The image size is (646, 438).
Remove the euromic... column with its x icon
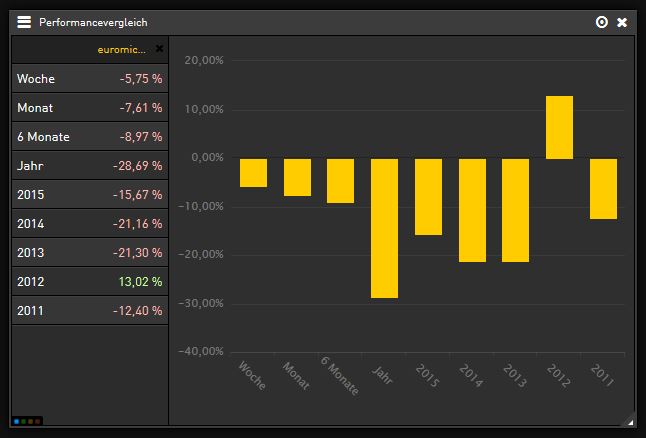pos(159,48)
